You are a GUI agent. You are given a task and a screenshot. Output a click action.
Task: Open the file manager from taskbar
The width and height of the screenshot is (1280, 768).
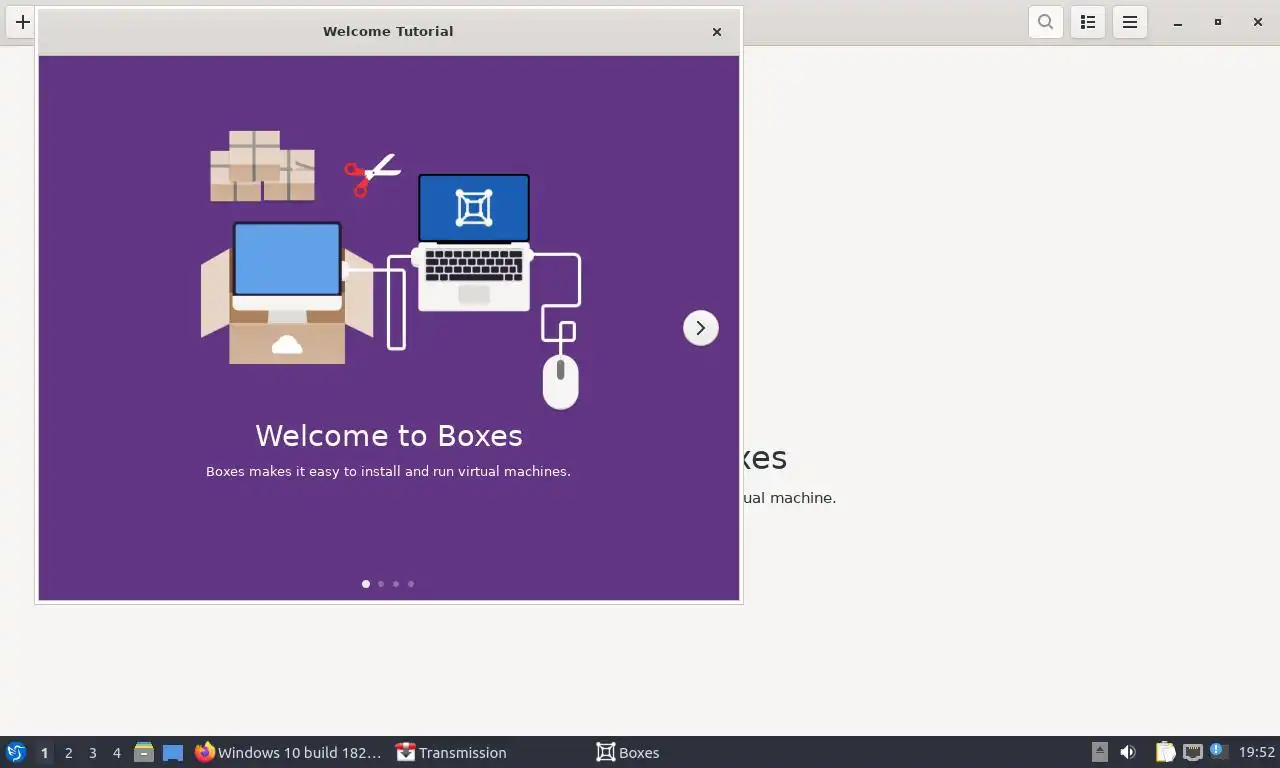click(144, 752)
